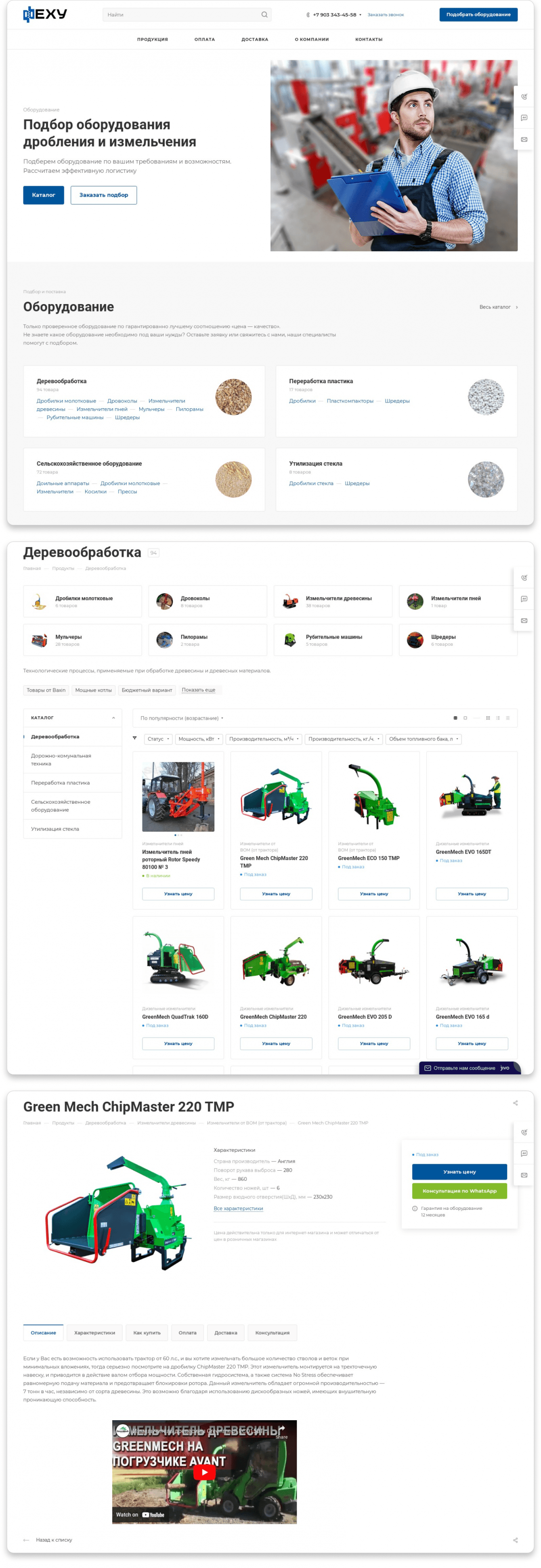Play the GreenMech YouTube video

[x=204, y=1472]
